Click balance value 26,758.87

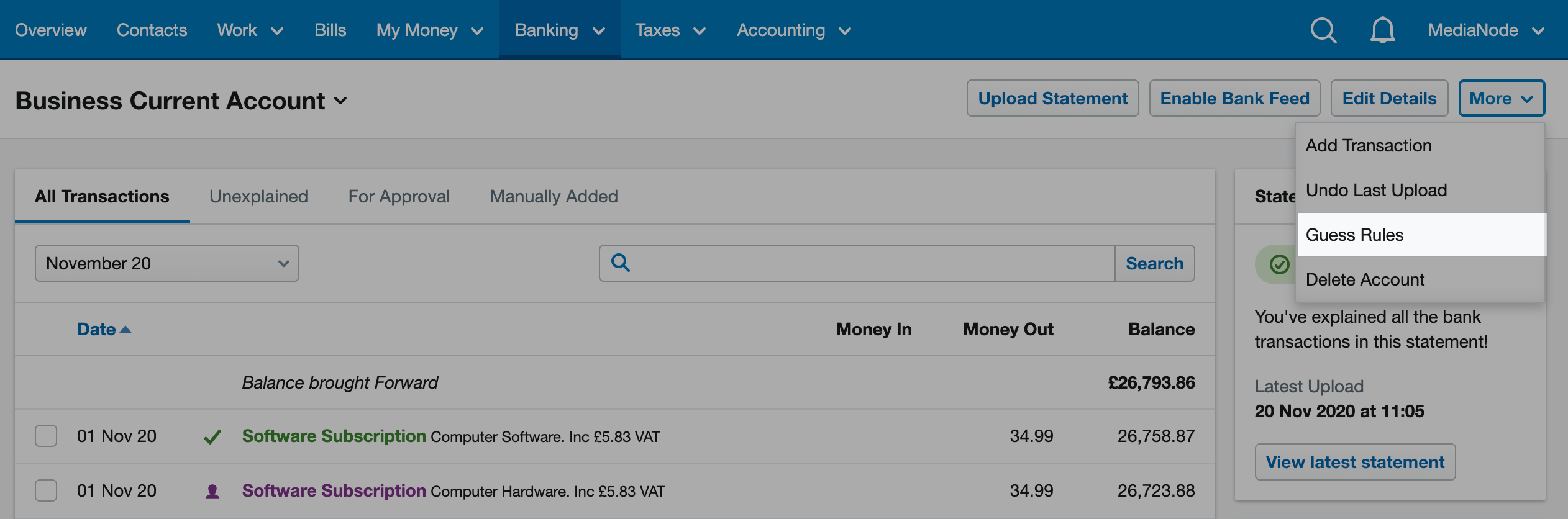point(1155,436)
